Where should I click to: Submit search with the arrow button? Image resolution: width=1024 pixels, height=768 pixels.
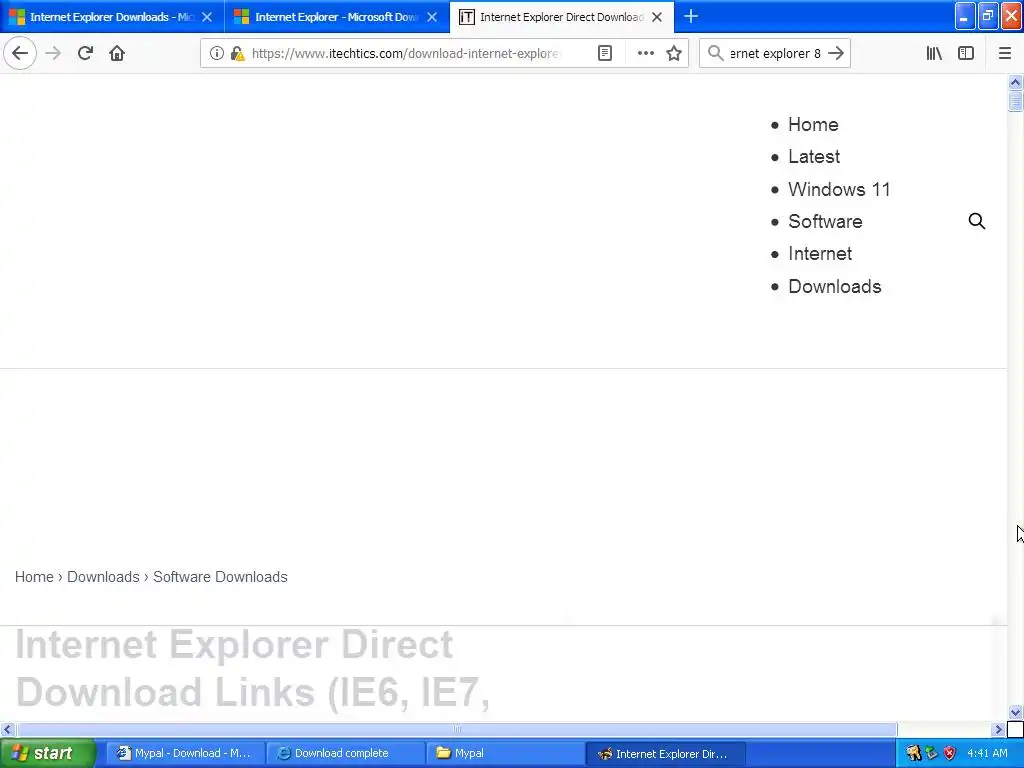(836, 53)
